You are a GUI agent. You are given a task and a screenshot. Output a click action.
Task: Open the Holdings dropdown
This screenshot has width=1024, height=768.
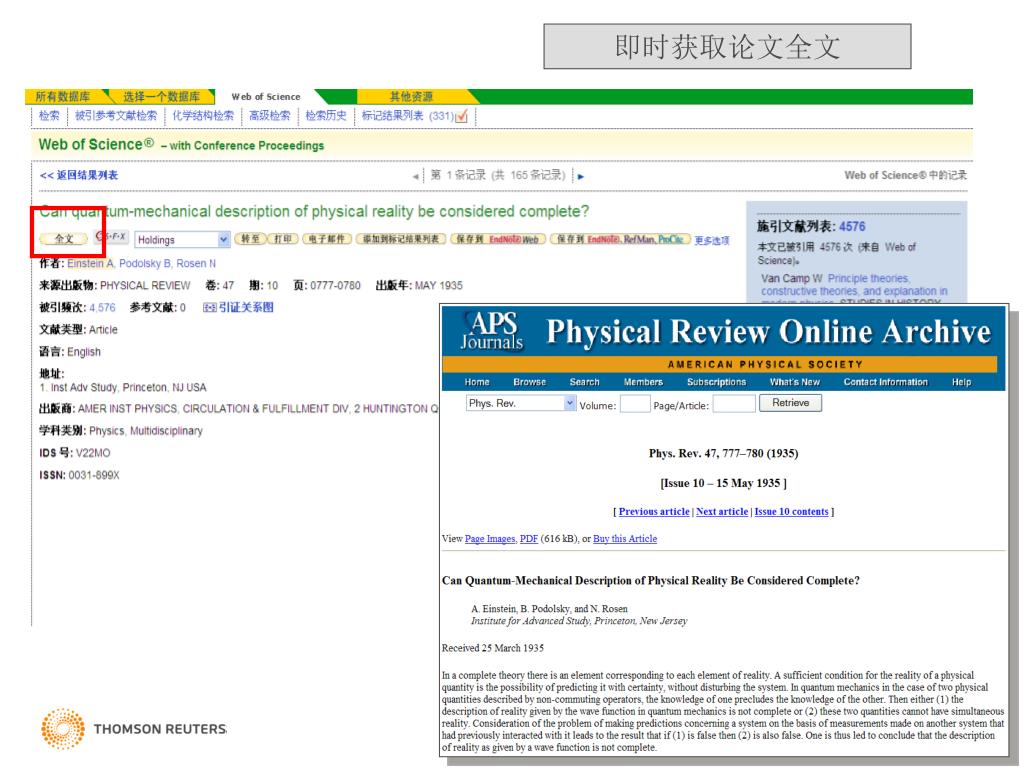[182, 240]
